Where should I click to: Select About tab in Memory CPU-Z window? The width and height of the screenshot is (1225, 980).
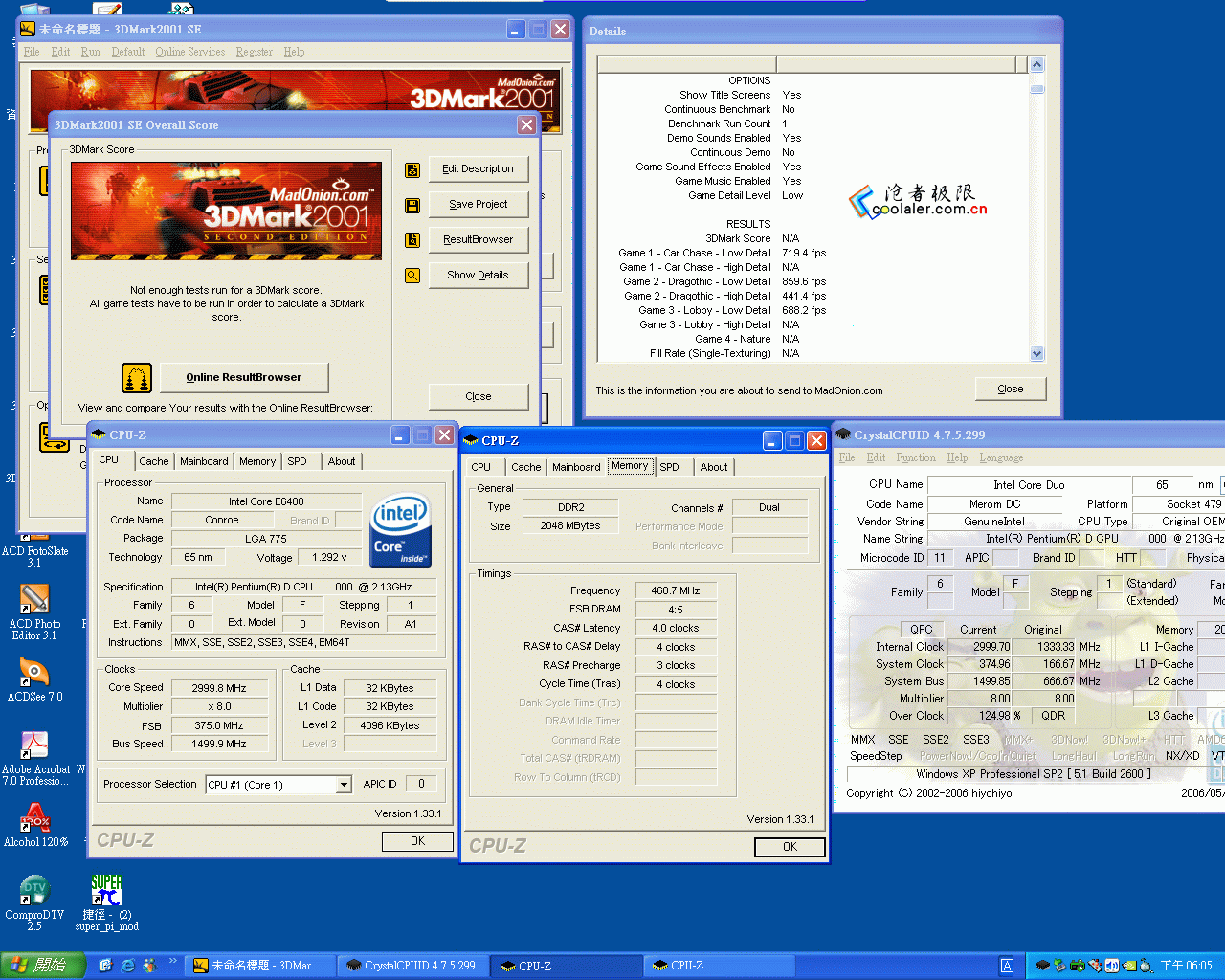[x=714, y=467]
